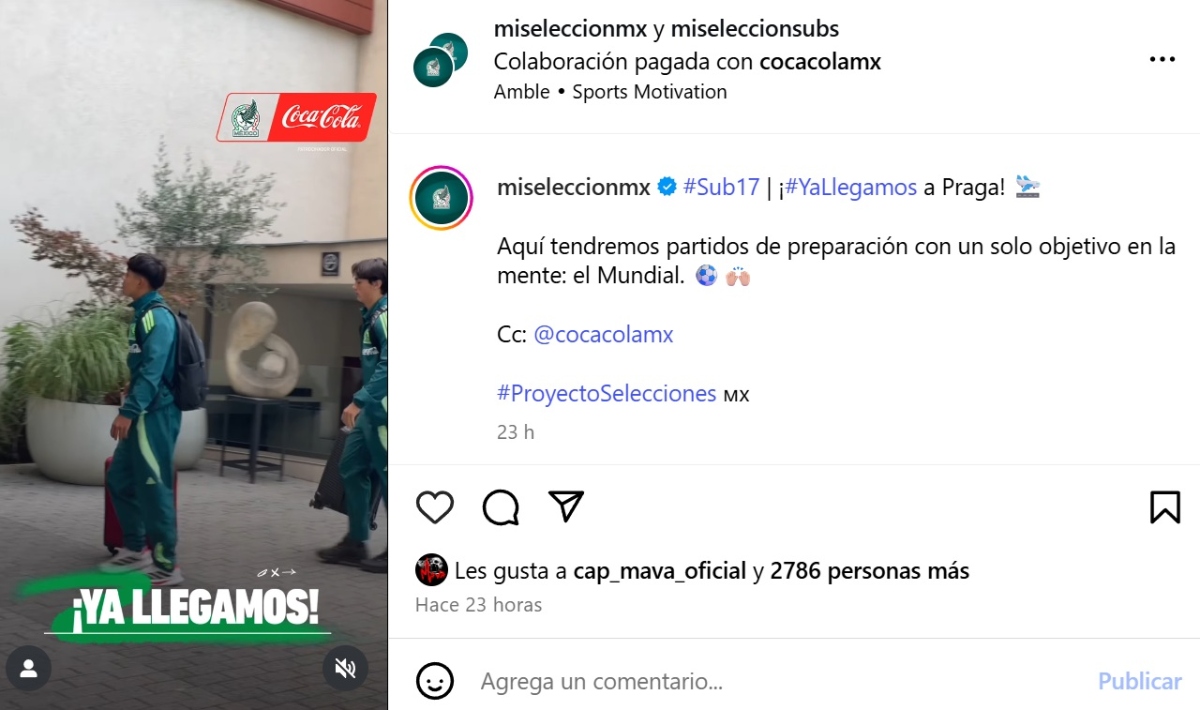Open cap_mava_oficial profile from likes
This screenshot has height=710, width=1200.
[x=660, y=571]
